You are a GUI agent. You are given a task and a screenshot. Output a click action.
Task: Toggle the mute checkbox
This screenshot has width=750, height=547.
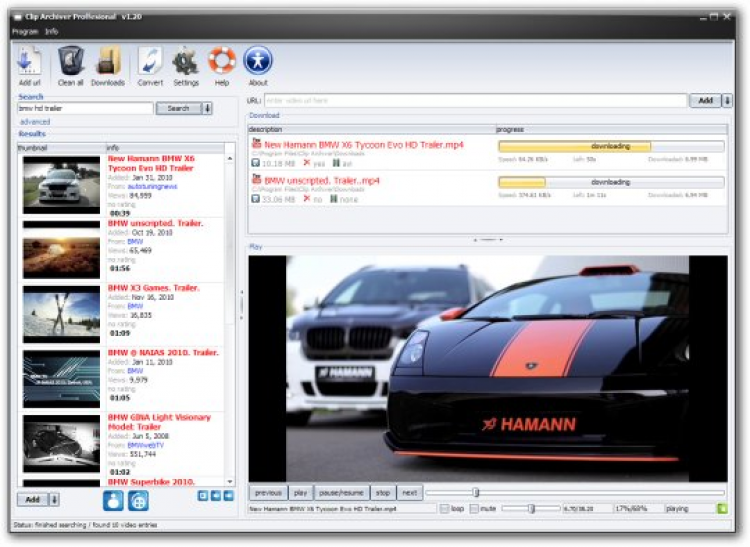point(474,509)
